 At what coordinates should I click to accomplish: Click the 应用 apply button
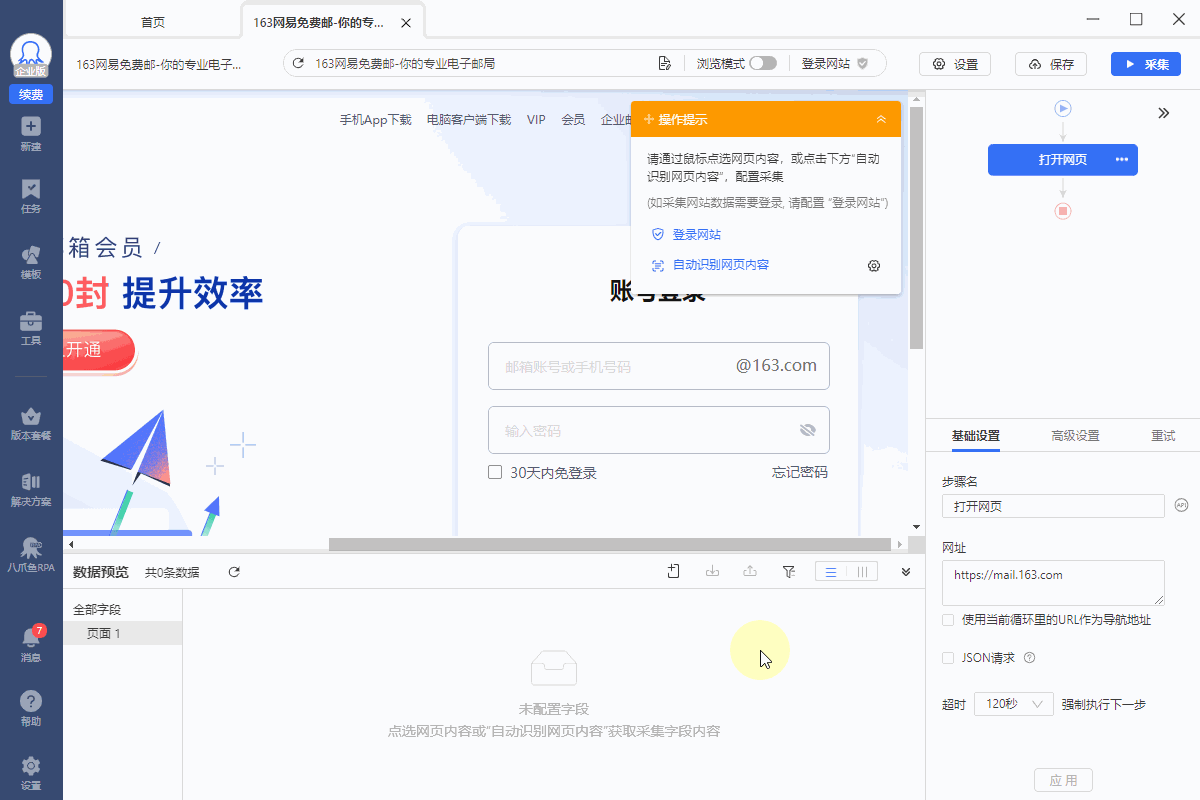(x=1063, y=780)
